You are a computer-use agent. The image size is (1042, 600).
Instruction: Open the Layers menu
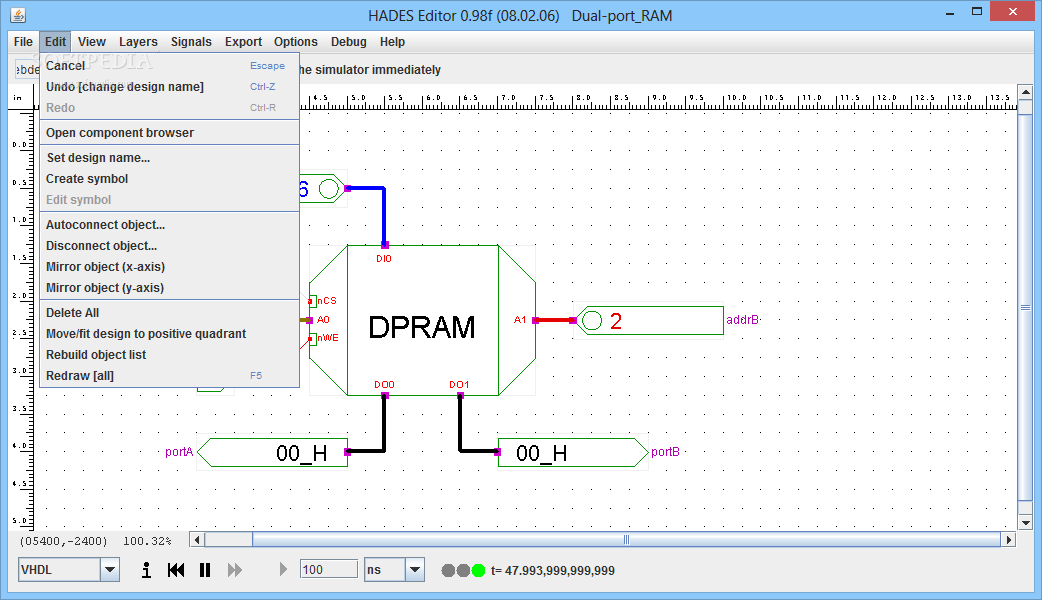[x=138, y=42]
